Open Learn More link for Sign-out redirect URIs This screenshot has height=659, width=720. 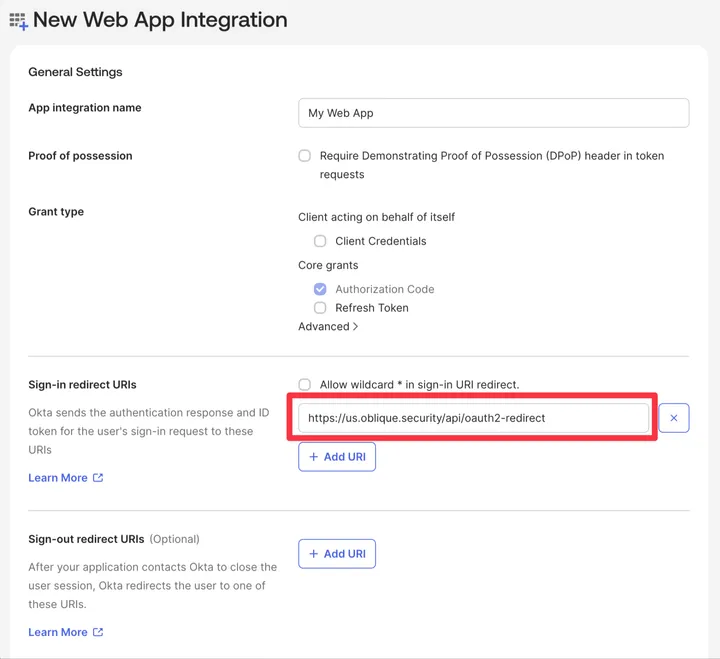[58, 632]
